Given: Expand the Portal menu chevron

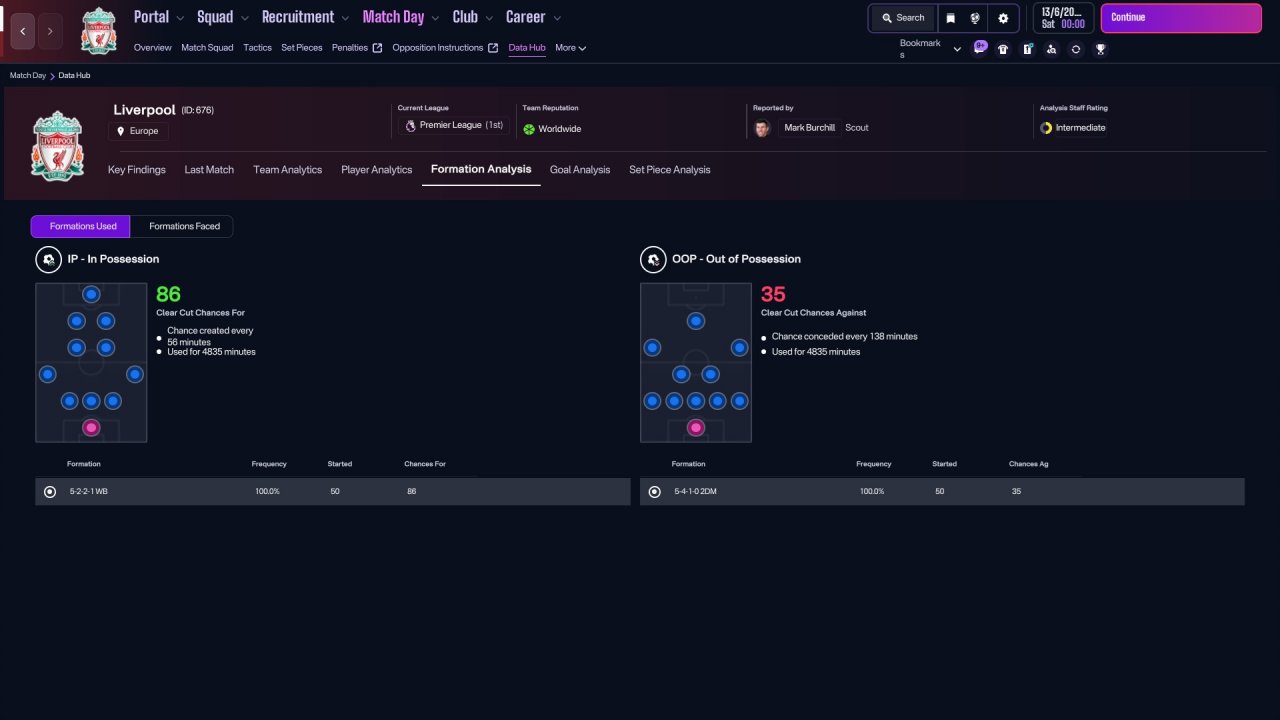Looking at the screenshot, I should (180, 18).
